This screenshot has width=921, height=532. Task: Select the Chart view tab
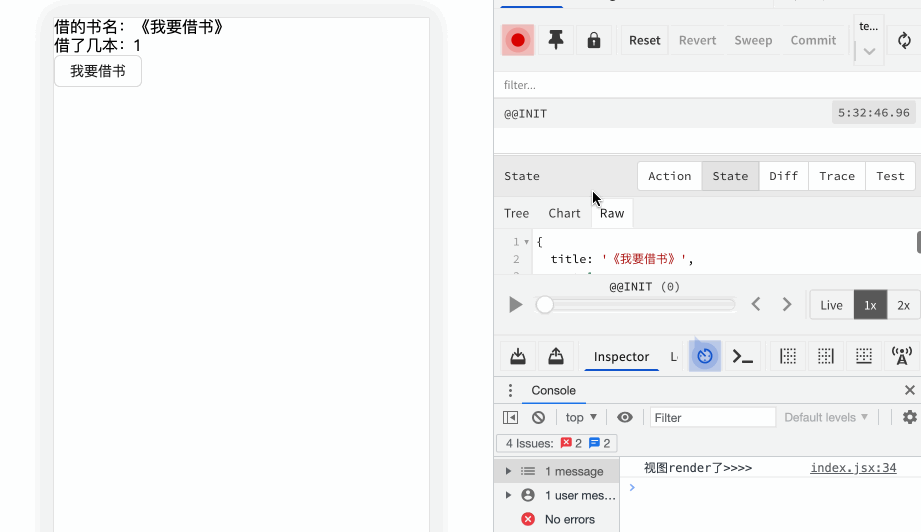pyautogui.click(x=564, y=213)
